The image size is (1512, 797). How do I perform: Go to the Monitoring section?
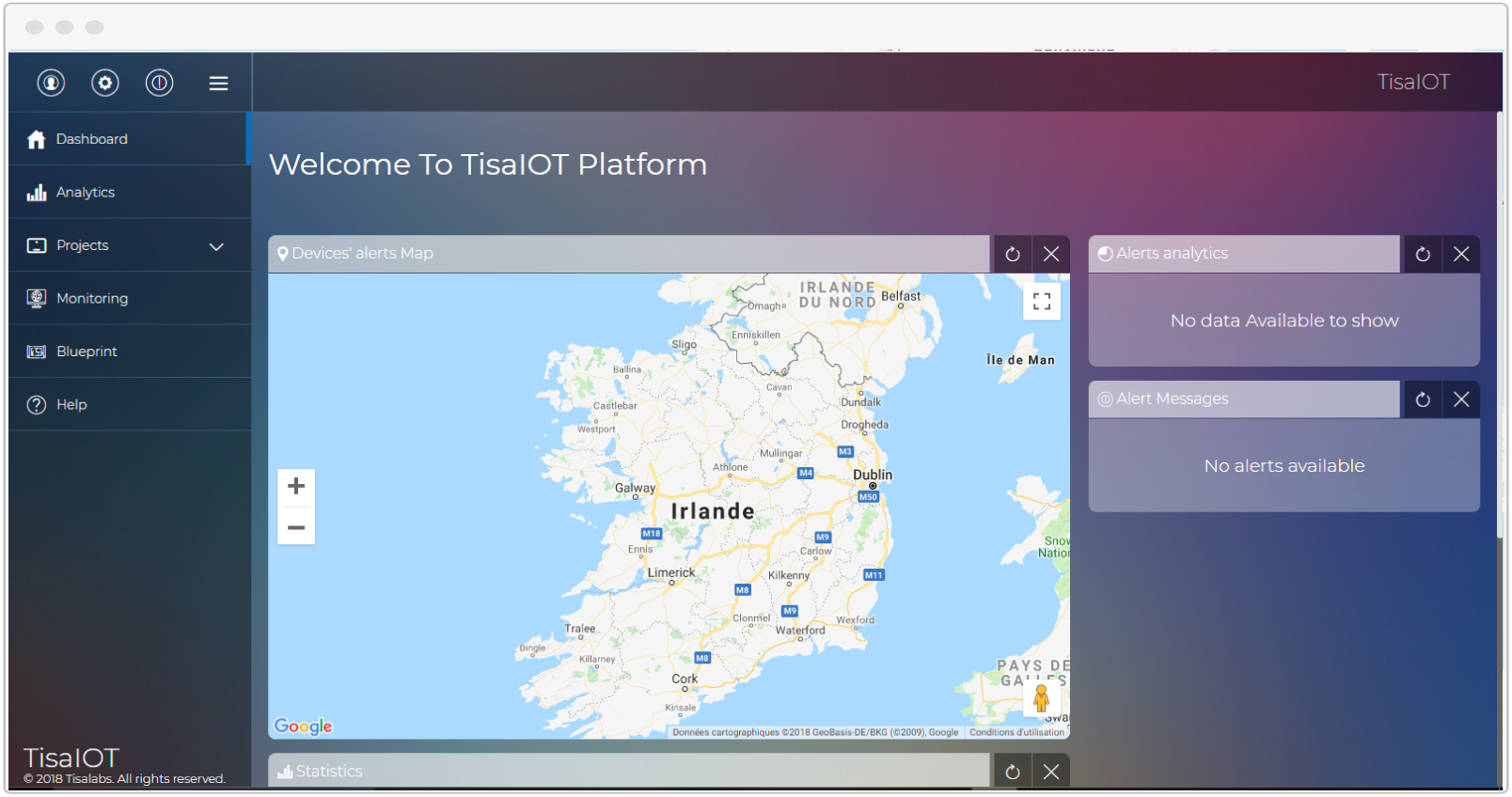tap(92, 299)
